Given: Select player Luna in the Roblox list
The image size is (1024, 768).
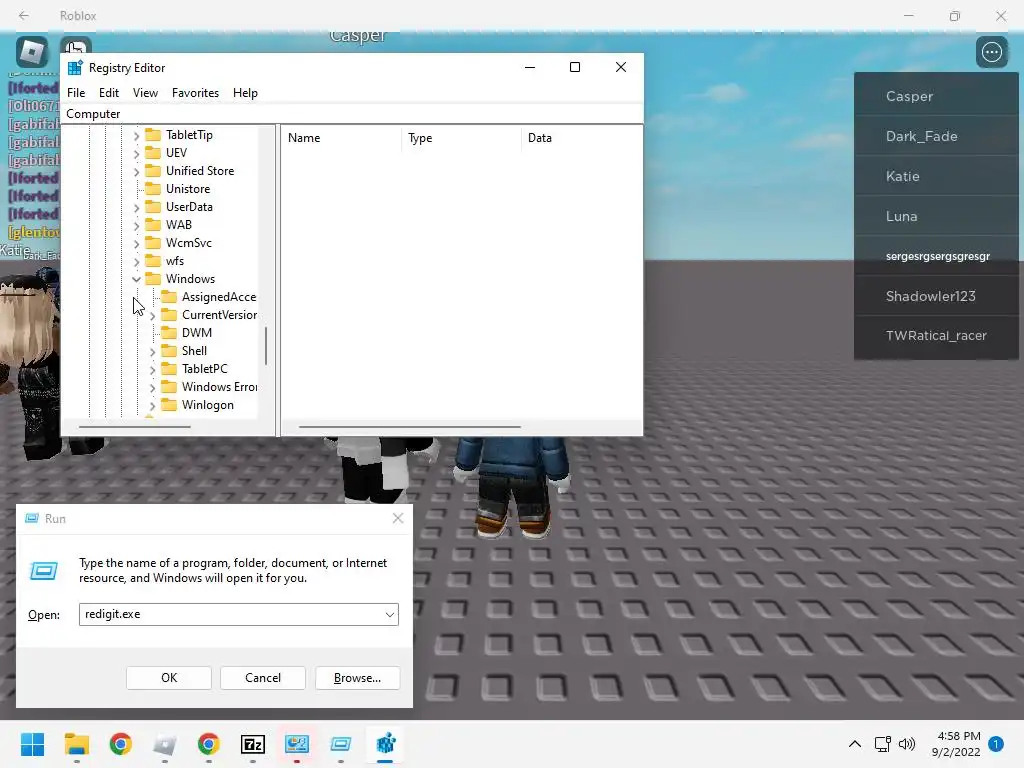Looking at the screenshot, I should [x=936, y=216].
